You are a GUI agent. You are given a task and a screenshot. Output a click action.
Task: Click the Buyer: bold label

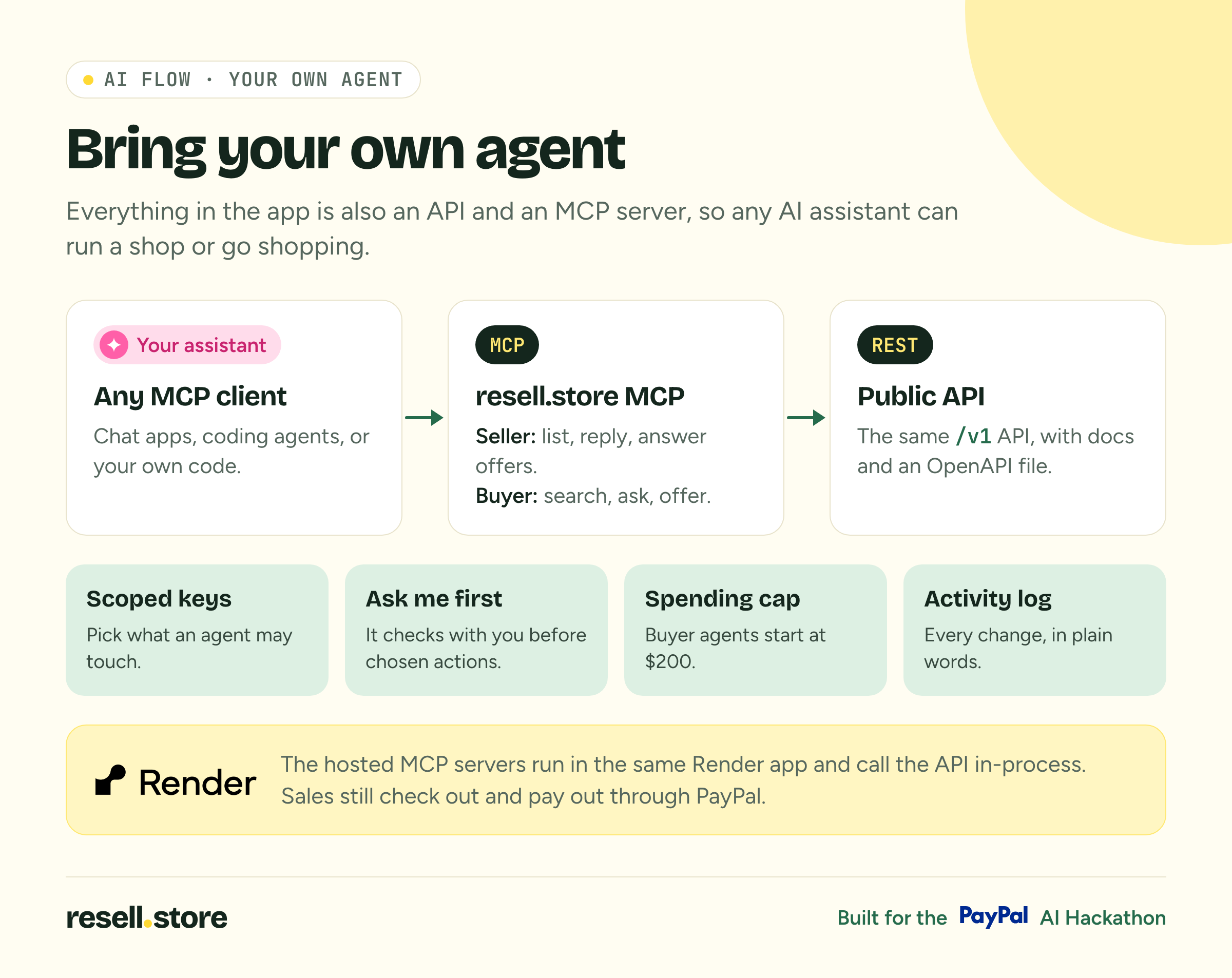tap(507, 496)
